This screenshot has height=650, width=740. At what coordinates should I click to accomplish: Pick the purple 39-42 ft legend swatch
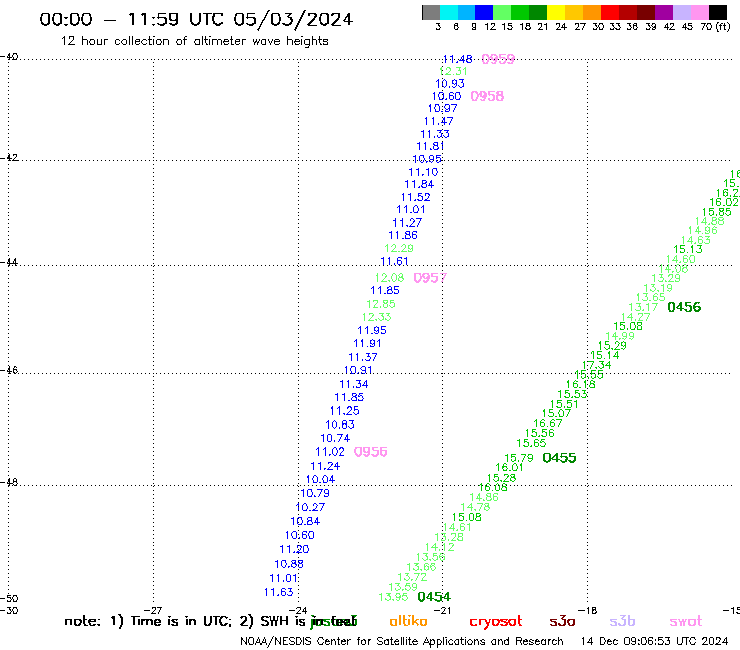(664, 12)
